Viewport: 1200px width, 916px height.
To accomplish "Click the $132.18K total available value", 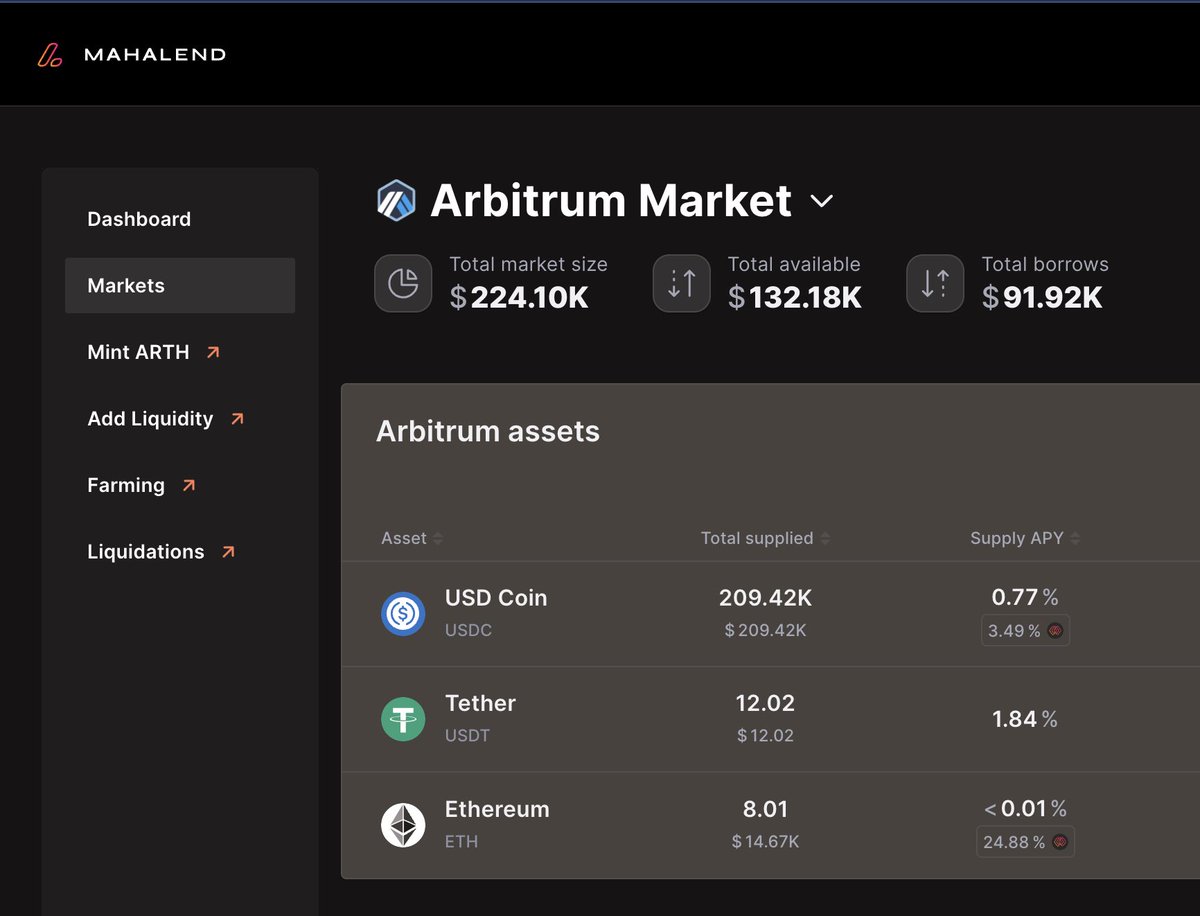I will pyautogui.click(x=795, y=297).
